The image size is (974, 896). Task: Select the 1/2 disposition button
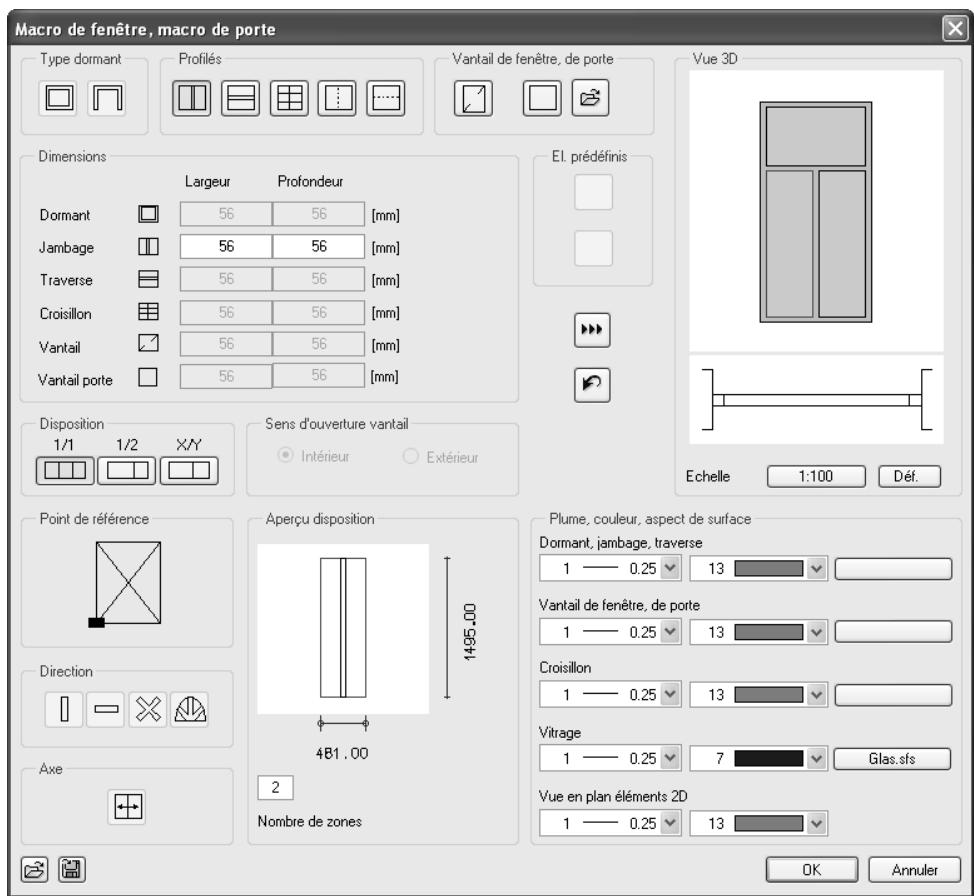click(127, 470)
